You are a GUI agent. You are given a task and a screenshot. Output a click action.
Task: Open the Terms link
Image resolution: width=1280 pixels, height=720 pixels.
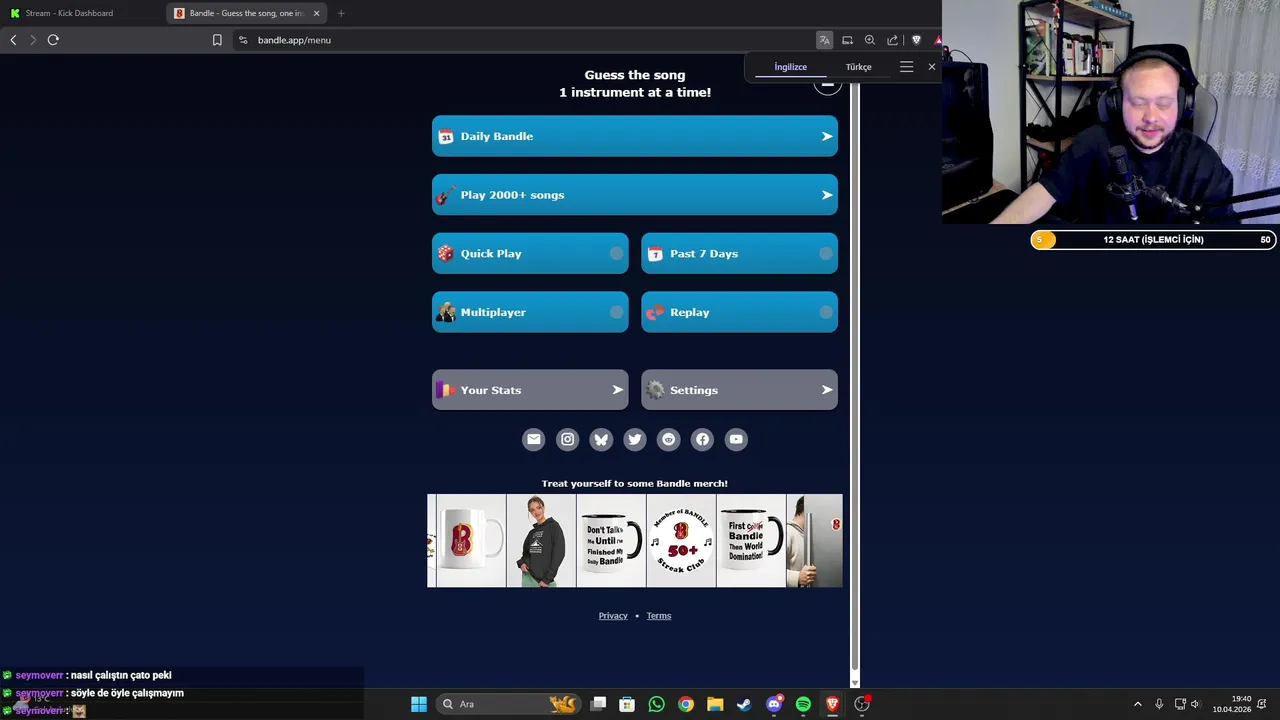pos(659,616)
